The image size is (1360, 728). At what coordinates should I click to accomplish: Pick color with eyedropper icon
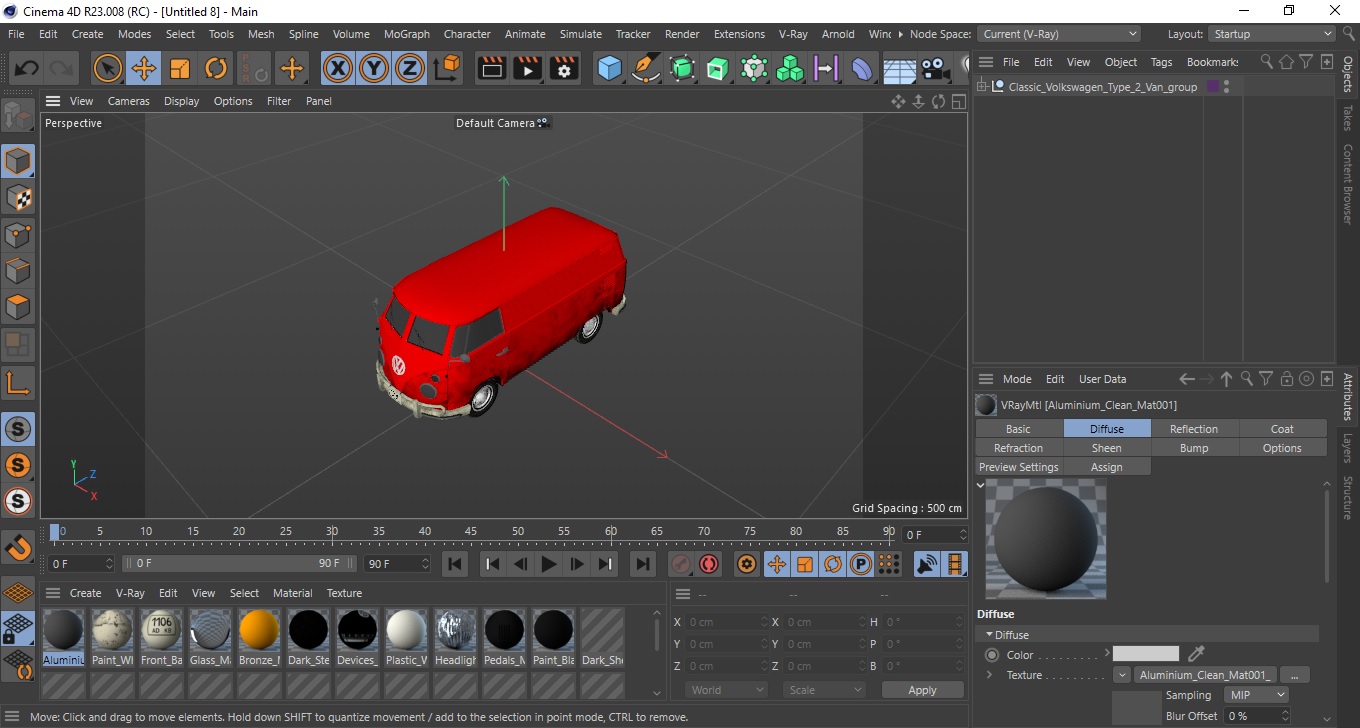1196,654
